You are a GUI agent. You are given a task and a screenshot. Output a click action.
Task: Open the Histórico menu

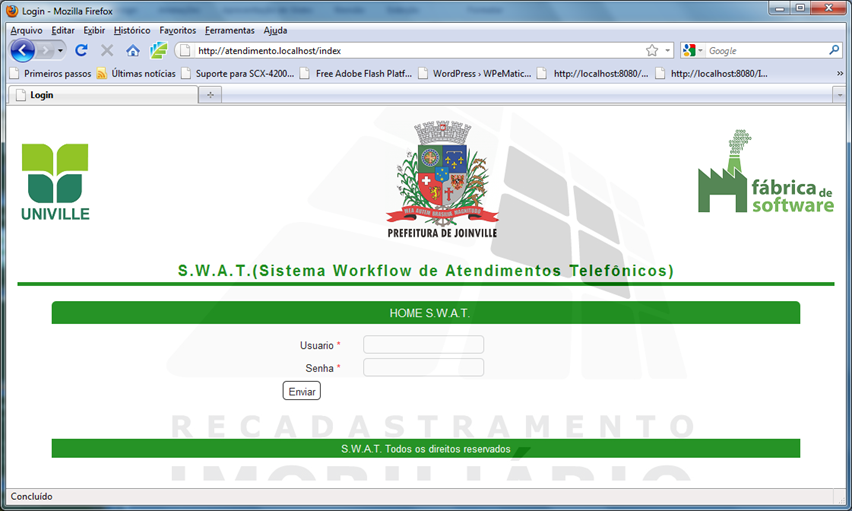point(132,30)
